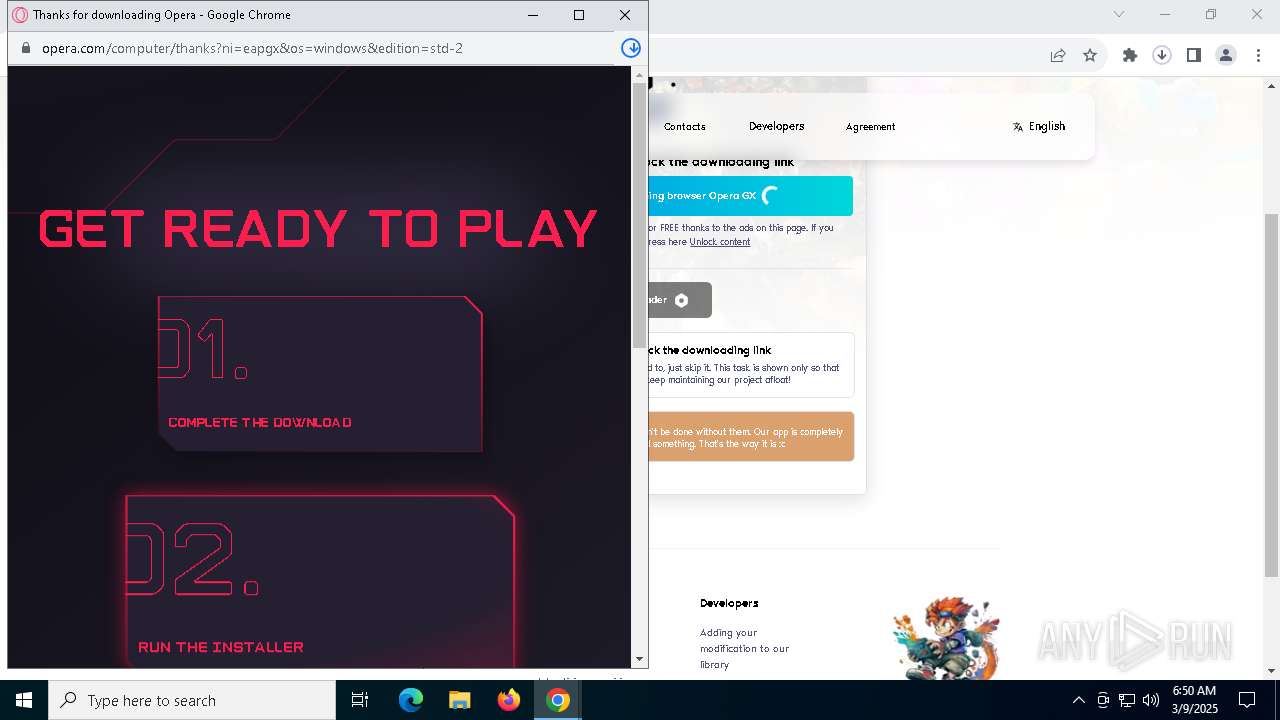Click footer Developers heading

coord(729,603)
